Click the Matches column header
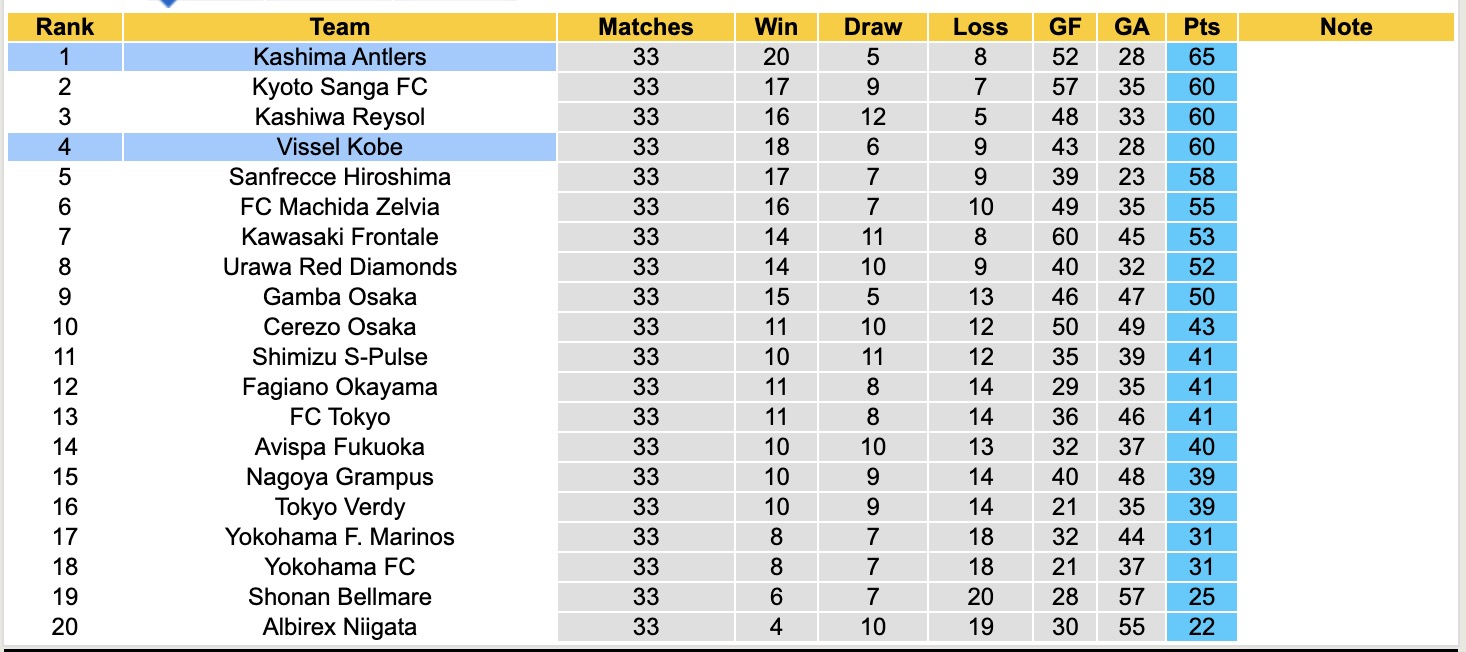Image resolution: width=1466 pixels, height=652 pixels. click(x=646, y=27)
